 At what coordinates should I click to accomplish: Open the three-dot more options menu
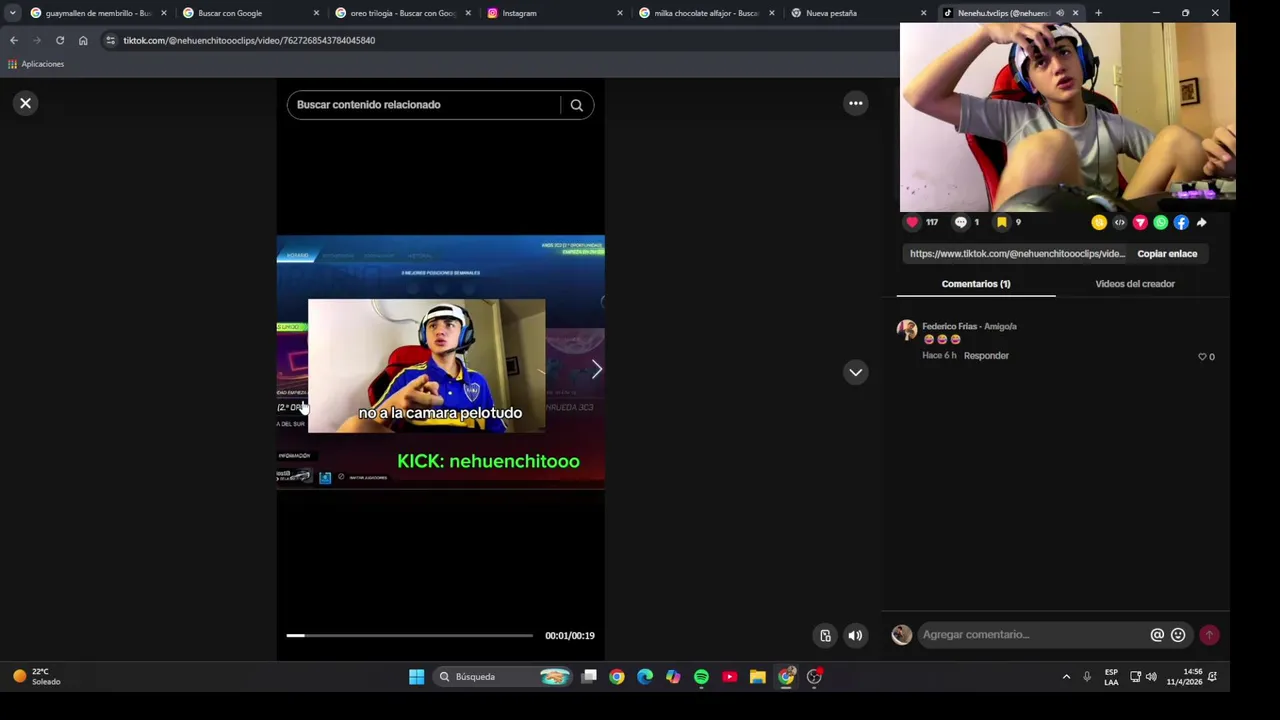coord(856,103)
